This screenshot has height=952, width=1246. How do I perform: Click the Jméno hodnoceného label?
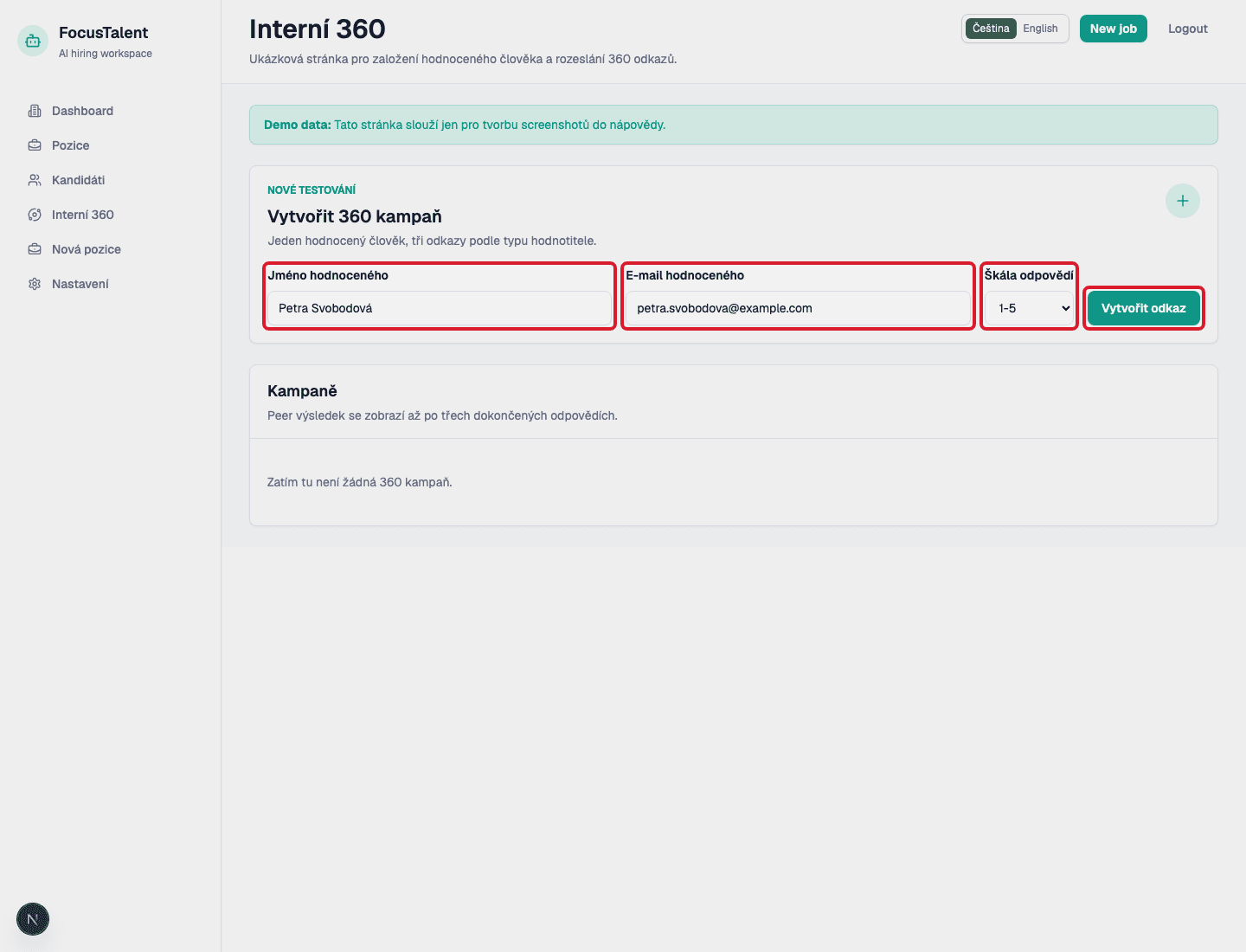[328, 275]
